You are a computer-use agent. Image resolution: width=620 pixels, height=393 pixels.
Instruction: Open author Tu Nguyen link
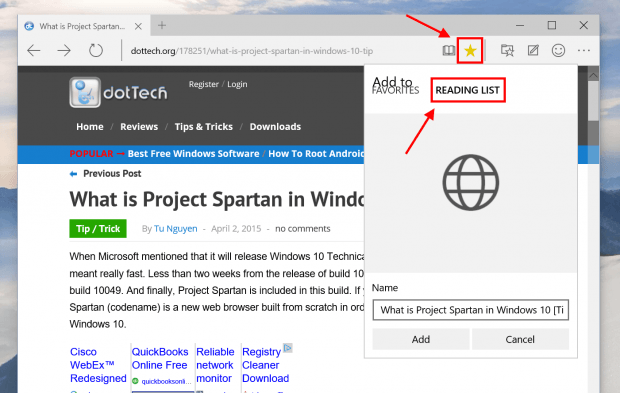tap(176, 229)
